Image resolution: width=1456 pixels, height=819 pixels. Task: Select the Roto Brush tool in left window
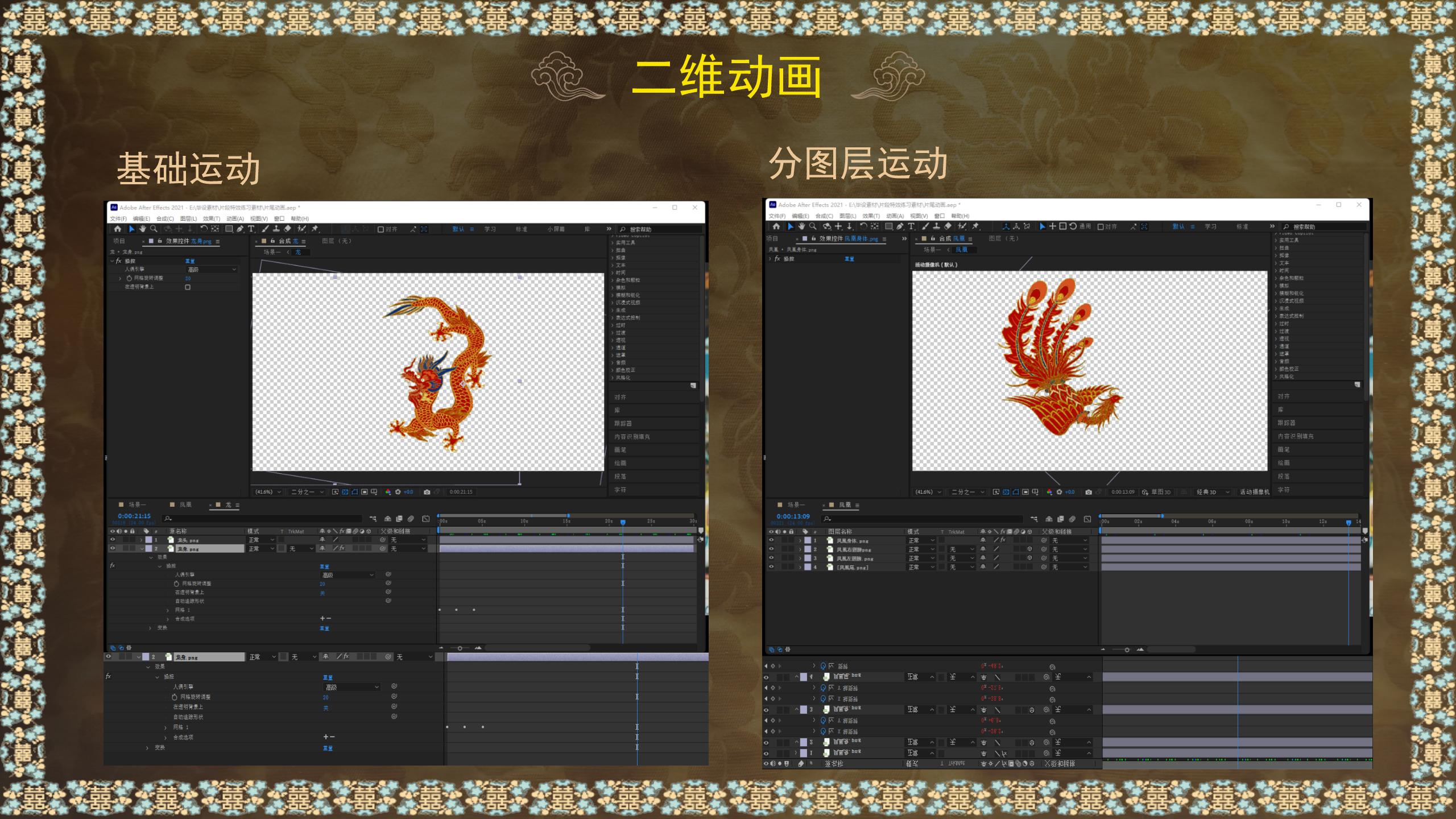point(301,229)
